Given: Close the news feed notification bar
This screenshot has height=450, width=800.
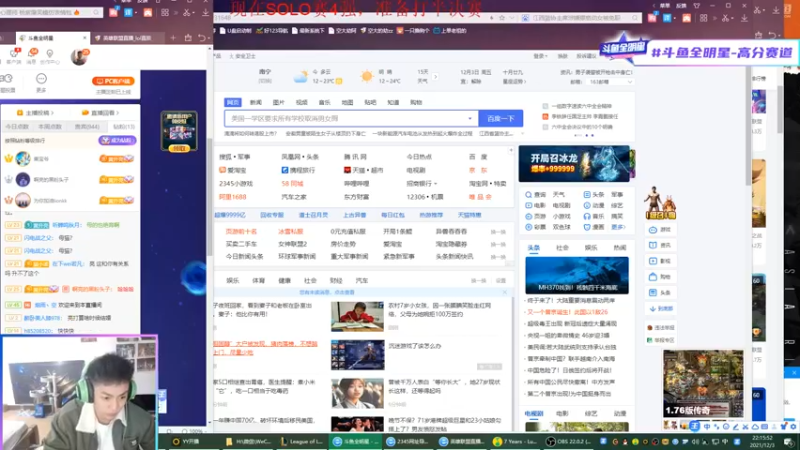Looking at the screenshot, I should point(505,292).
